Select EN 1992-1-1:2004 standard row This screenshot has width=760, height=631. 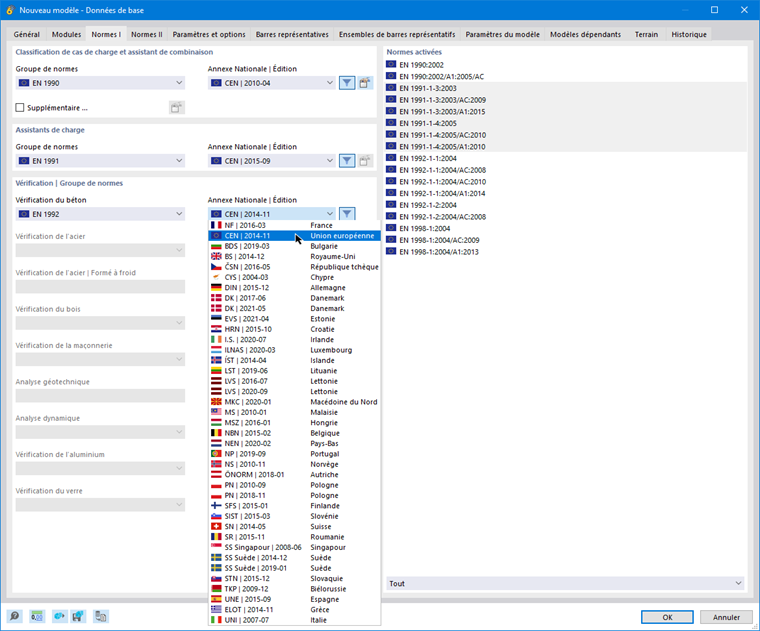pos(565,158)
